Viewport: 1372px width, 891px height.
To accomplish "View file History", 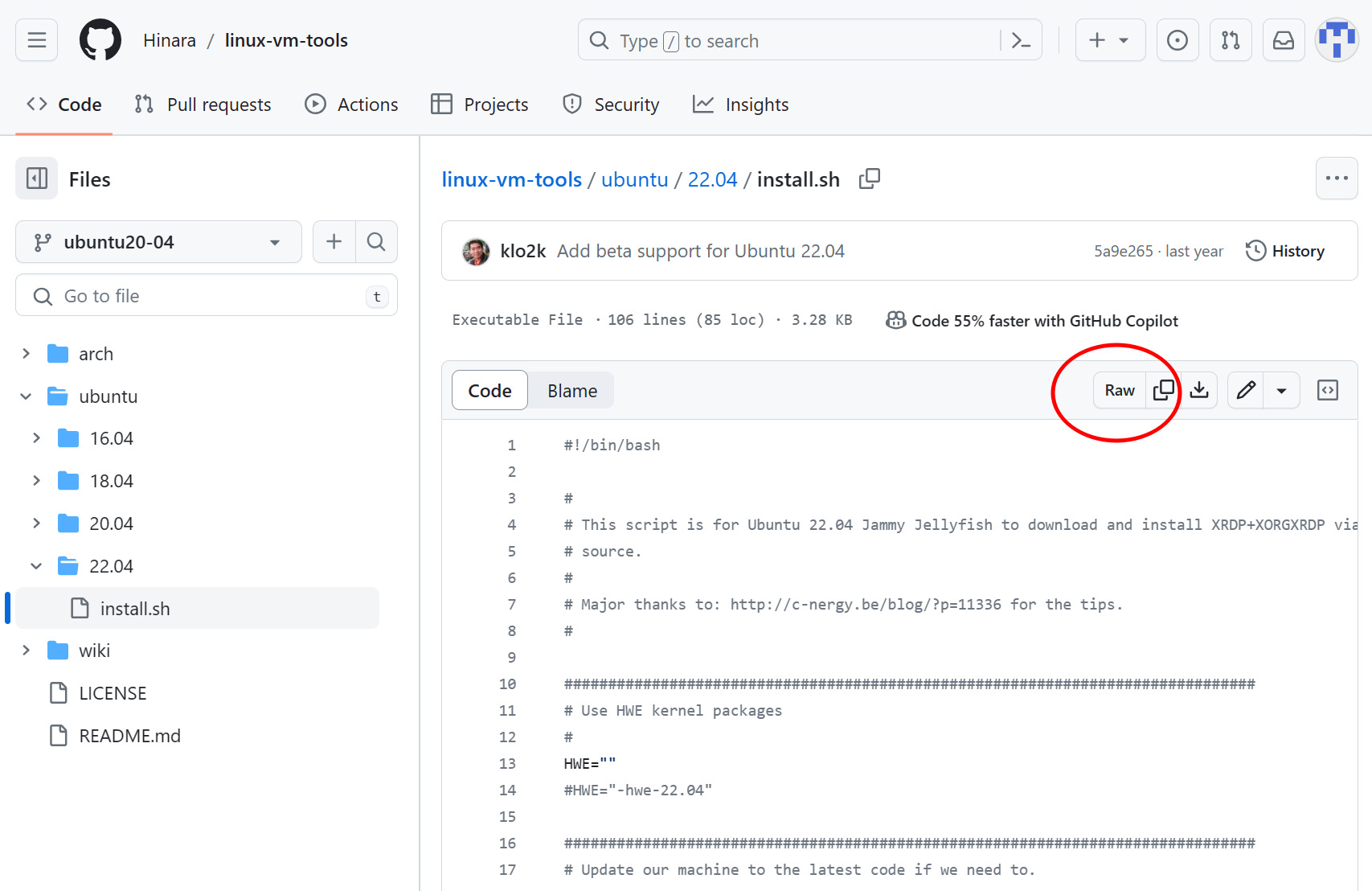I will click(1285, 251).
